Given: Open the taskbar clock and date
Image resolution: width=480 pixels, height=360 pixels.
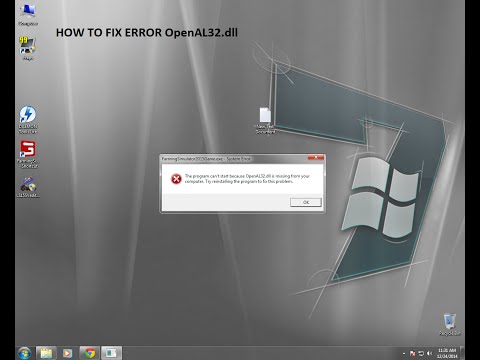Looking at the screenshot, I should (x=447, y=353).
